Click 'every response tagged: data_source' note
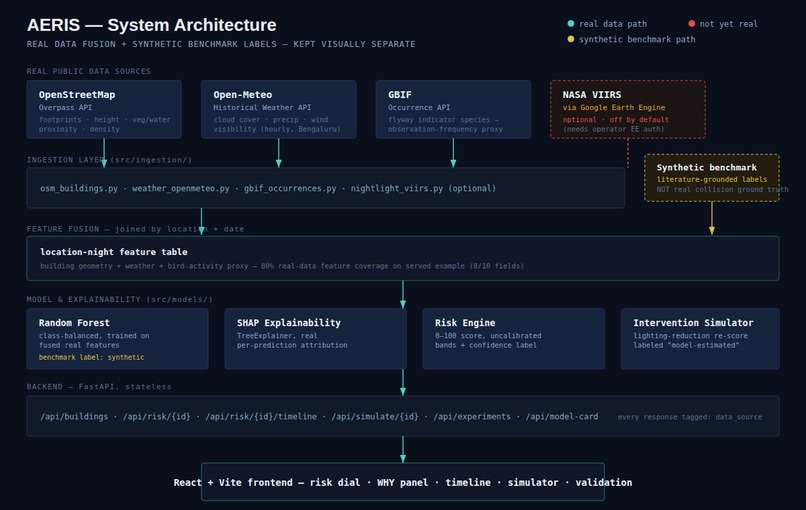 [x=690, y=417]
